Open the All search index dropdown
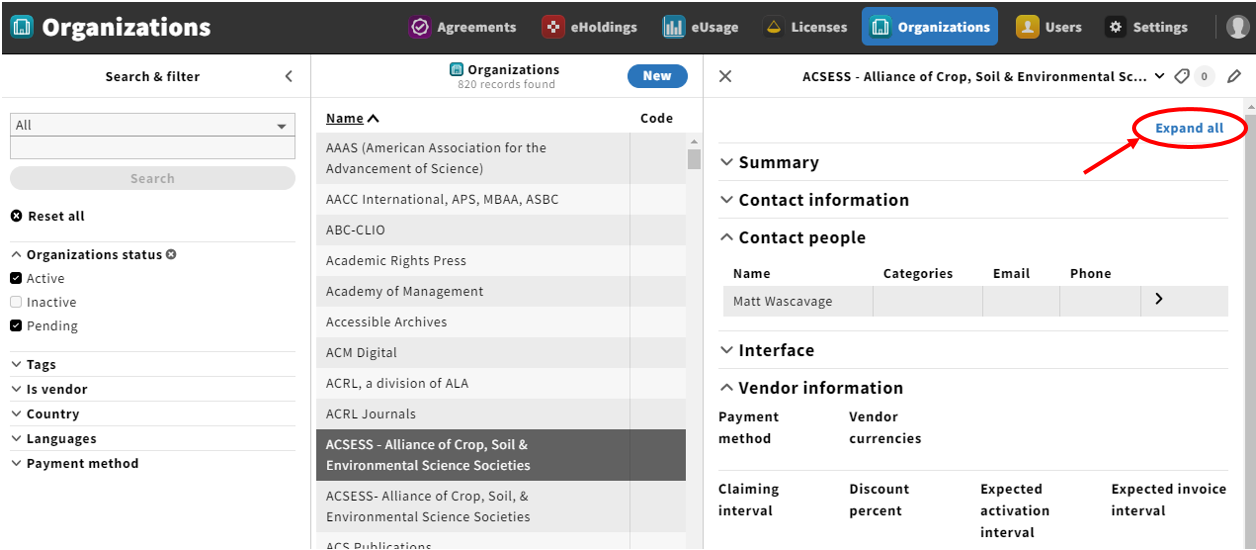 pyautogui.click(x=152, y=125)
